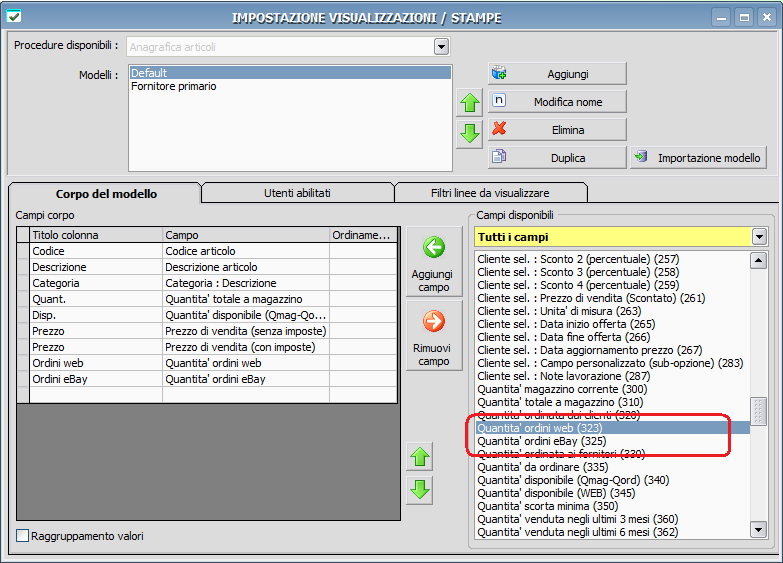
Task: Click the Disp. title cell
Action: [96, 315]
